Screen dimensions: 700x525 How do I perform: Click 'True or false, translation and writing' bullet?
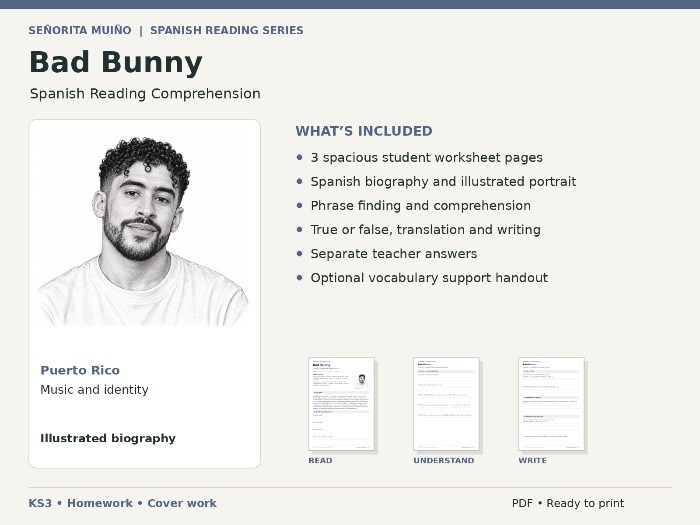(x=425, y=229)
